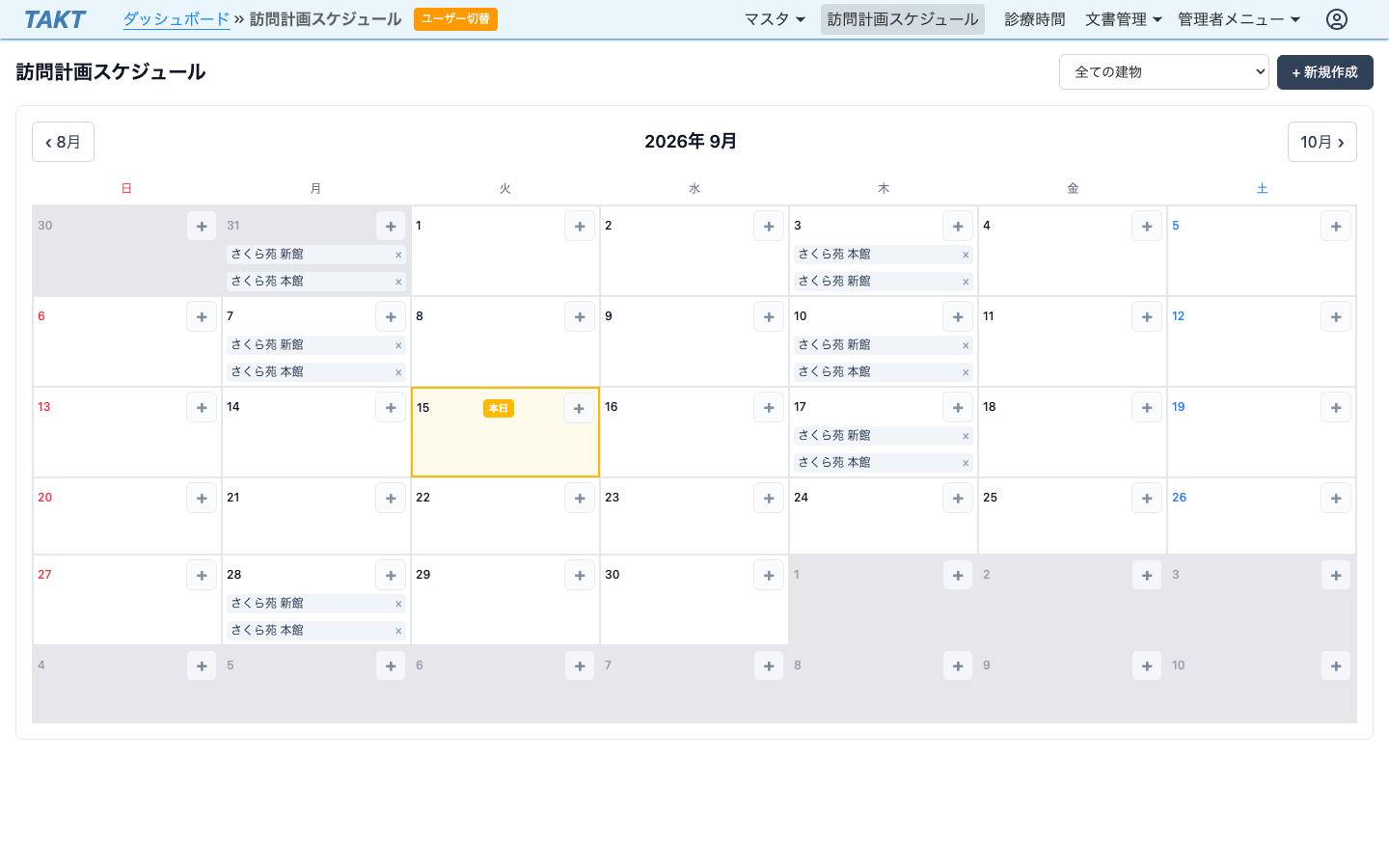1389x868 pixels.
Task: Add a plan on Wednesday September 9
Action: [769, 316]
